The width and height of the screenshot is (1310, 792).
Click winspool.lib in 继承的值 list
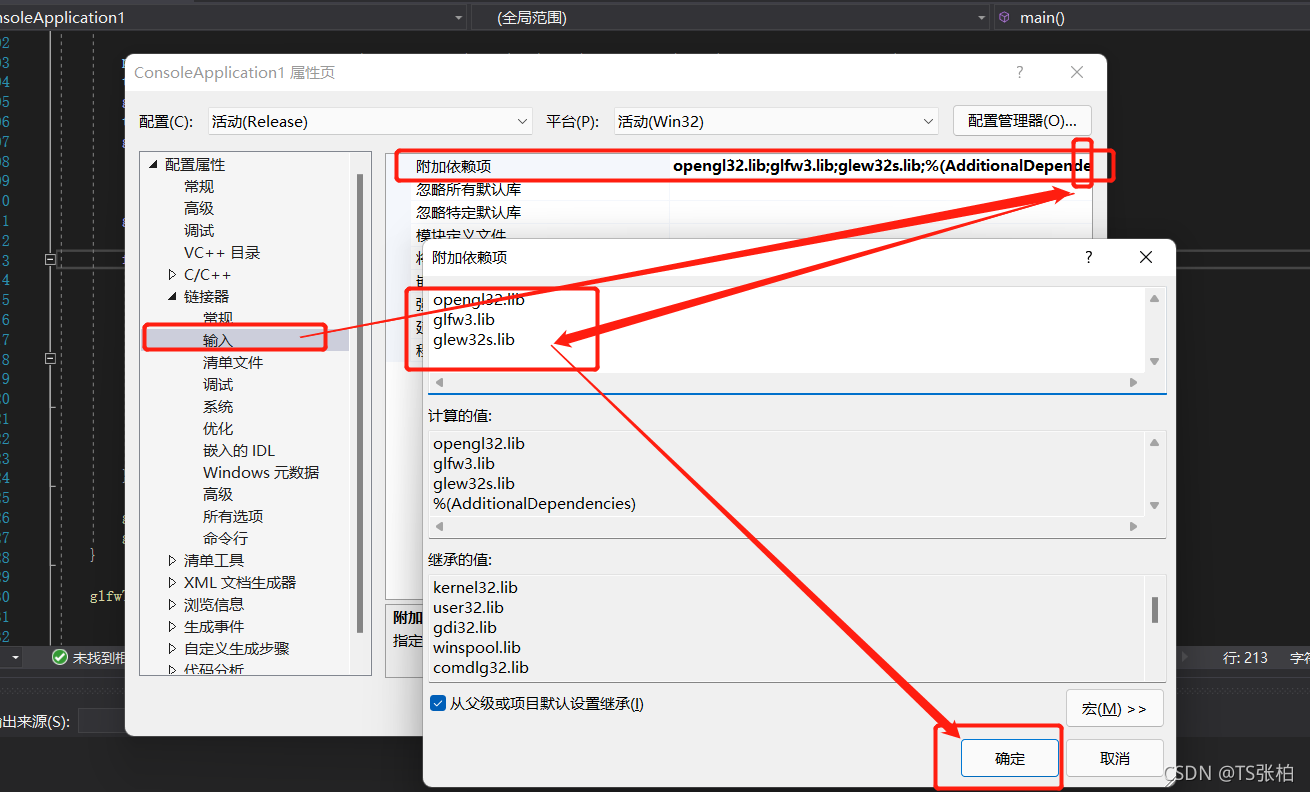(477, 647)
